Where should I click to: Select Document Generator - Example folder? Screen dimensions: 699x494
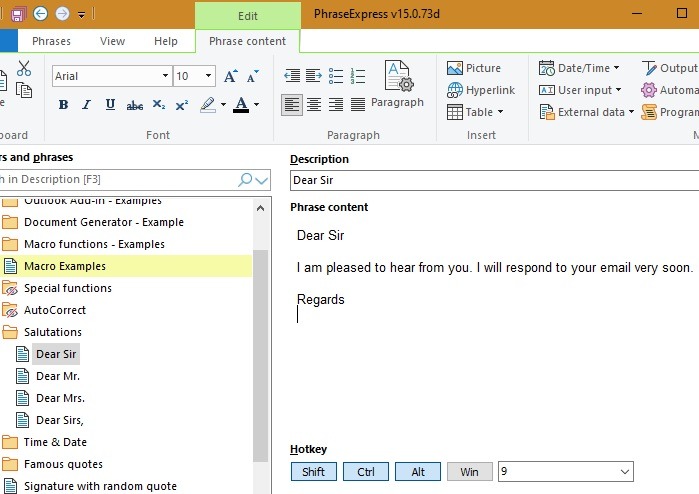(x=104, y=222)
